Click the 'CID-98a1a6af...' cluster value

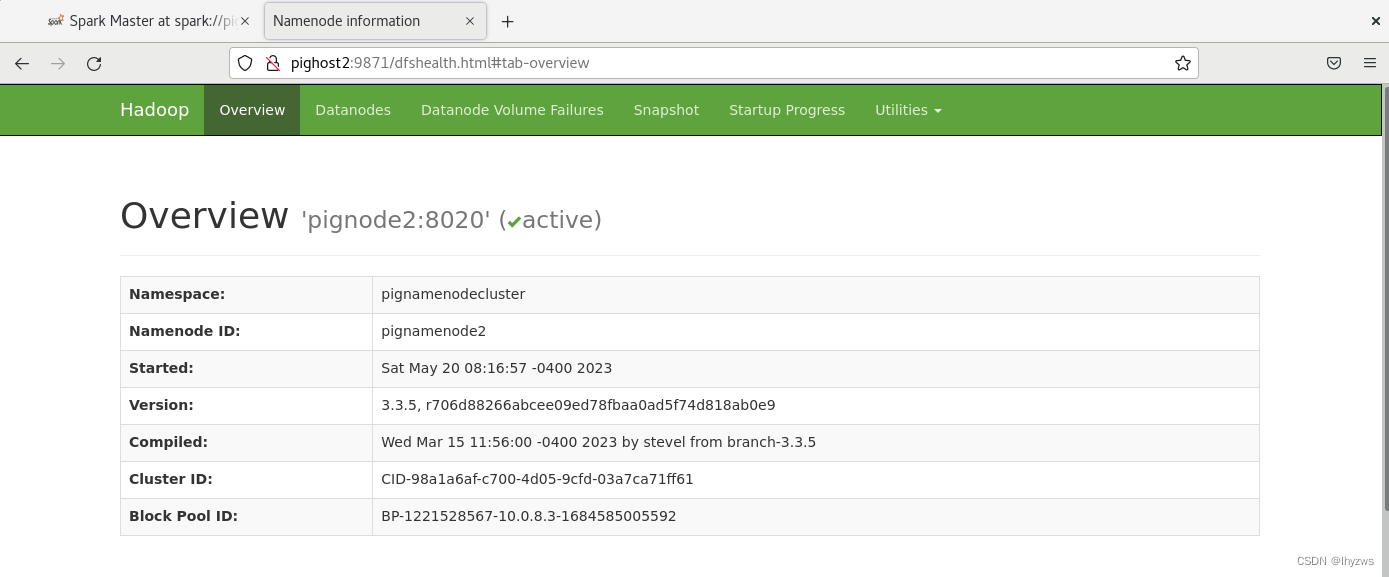click(537, 479)
